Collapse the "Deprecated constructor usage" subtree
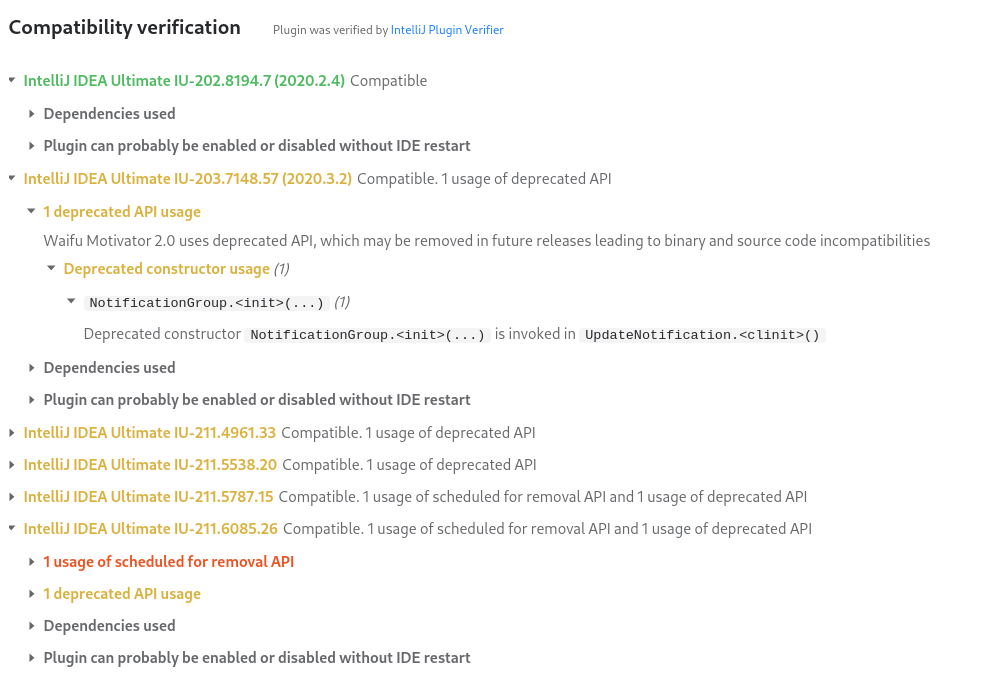Screen dimensions: 983x693 click(x=50, y=269)
